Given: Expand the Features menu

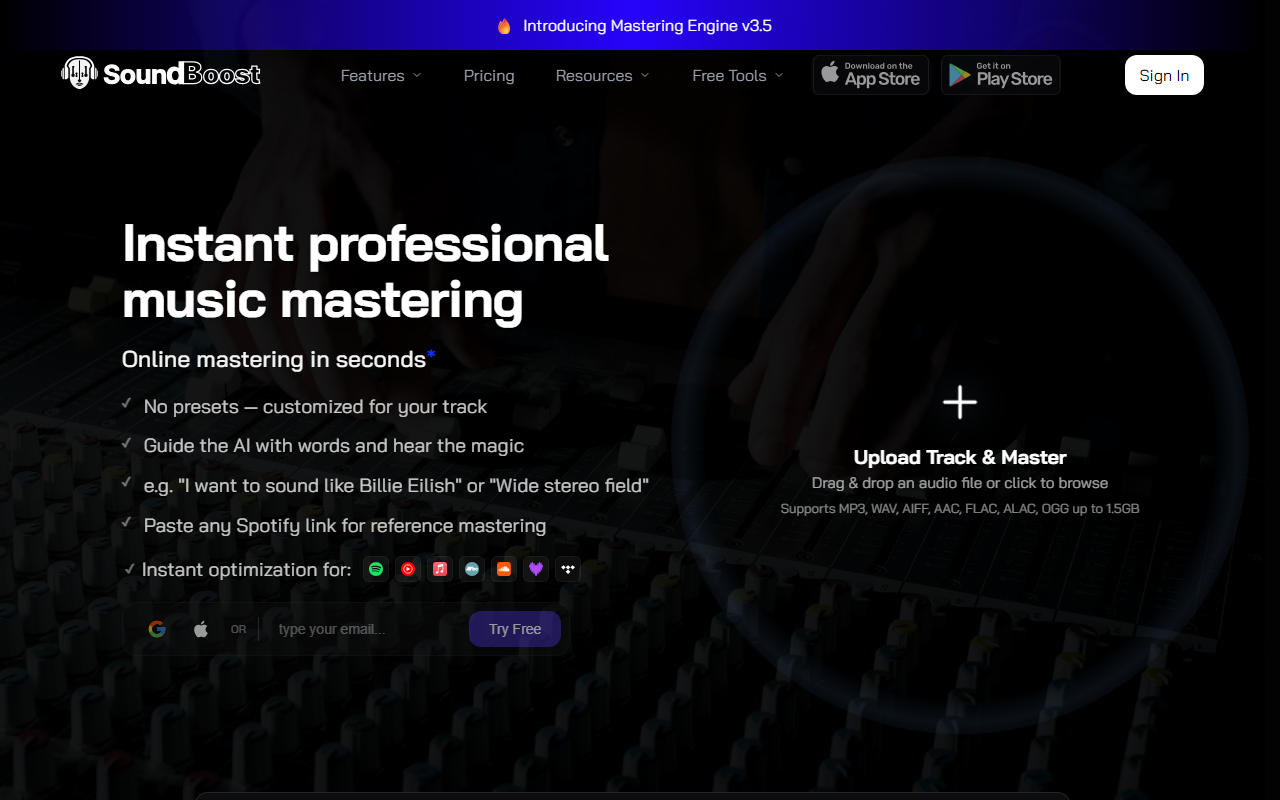Looking at the screenshot, I should [x=381, y=75].
